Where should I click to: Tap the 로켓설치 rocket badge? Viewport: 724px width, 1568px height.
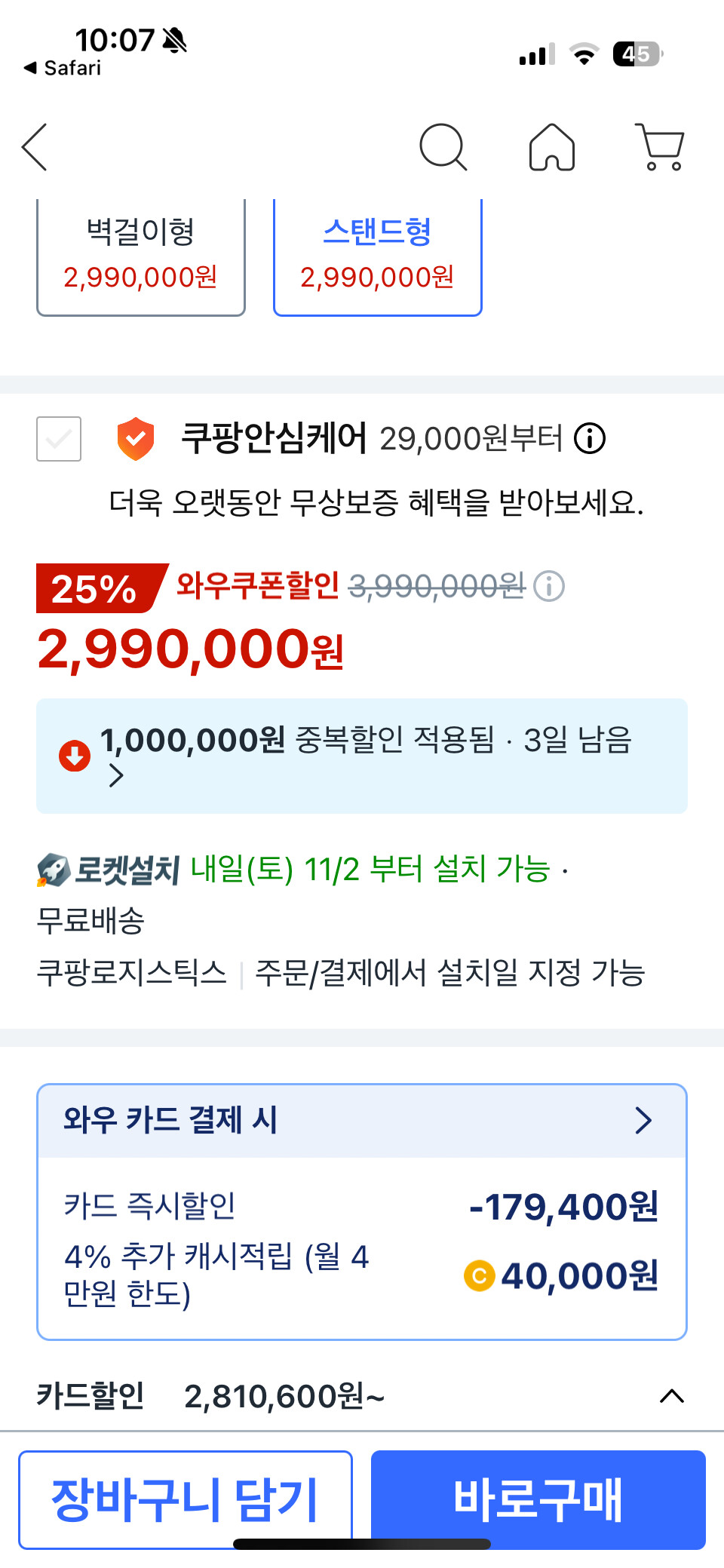pyautogui.click(x=109, y=870)
